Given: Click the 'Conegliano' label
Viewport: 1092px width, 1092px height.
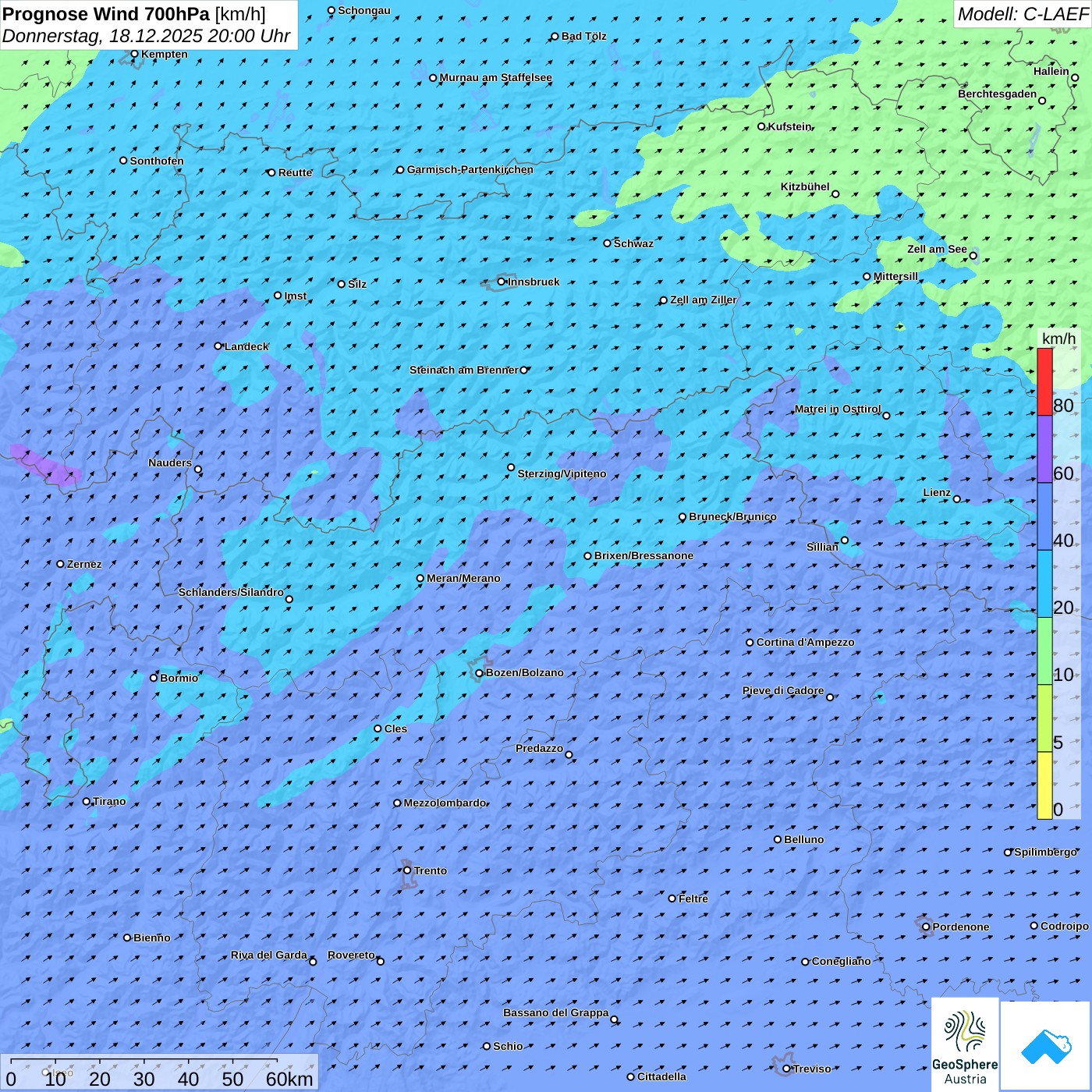Looking at the screenshot, I should [842, 961].
